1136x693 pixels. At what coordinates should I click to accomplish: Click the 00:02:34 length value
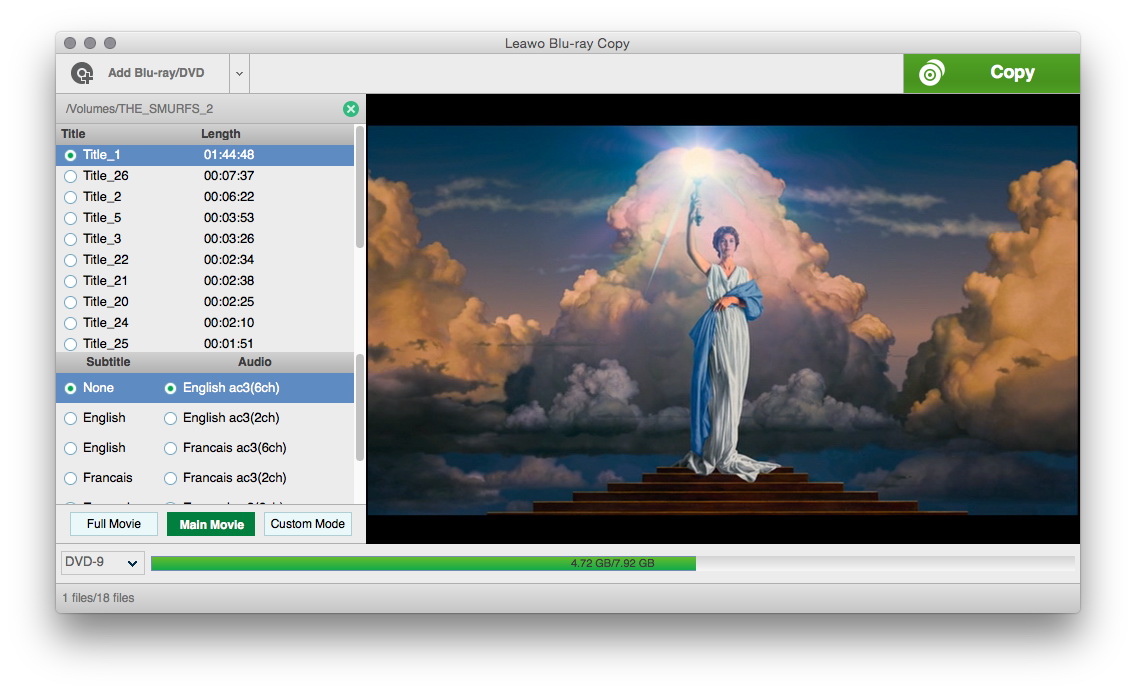click(228, 260)
